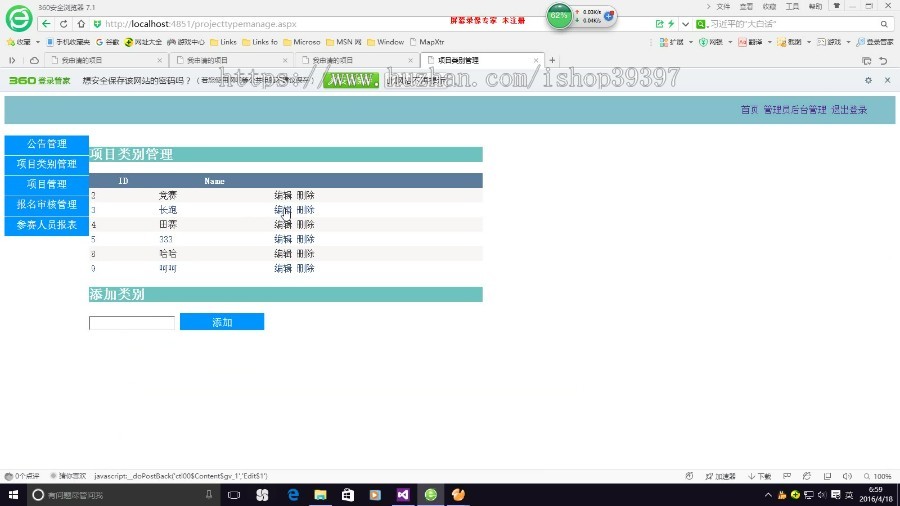Open the password bar settings gear
This screenshot has width=900, height=506.
(x=868, y=80)
